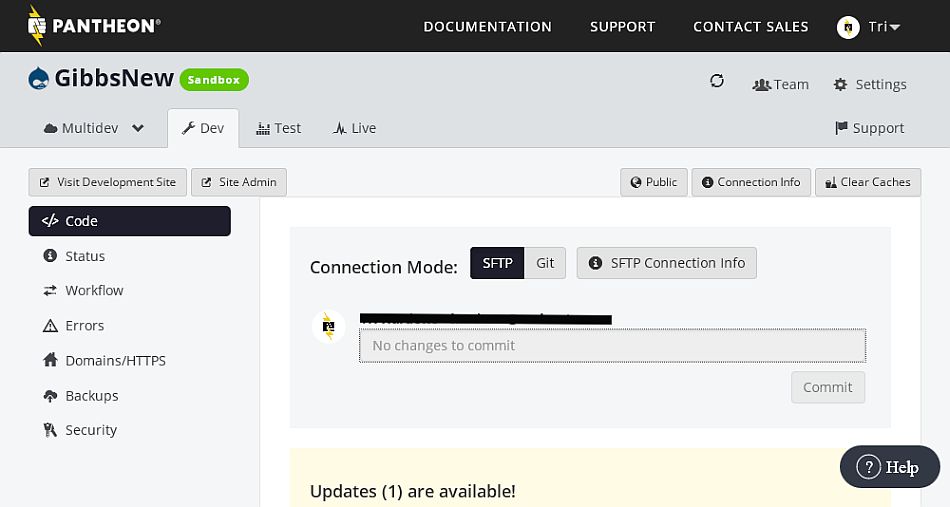Switch connection mode to Git
This screenshot has width=950, height=507.
(x=545, y=263)
